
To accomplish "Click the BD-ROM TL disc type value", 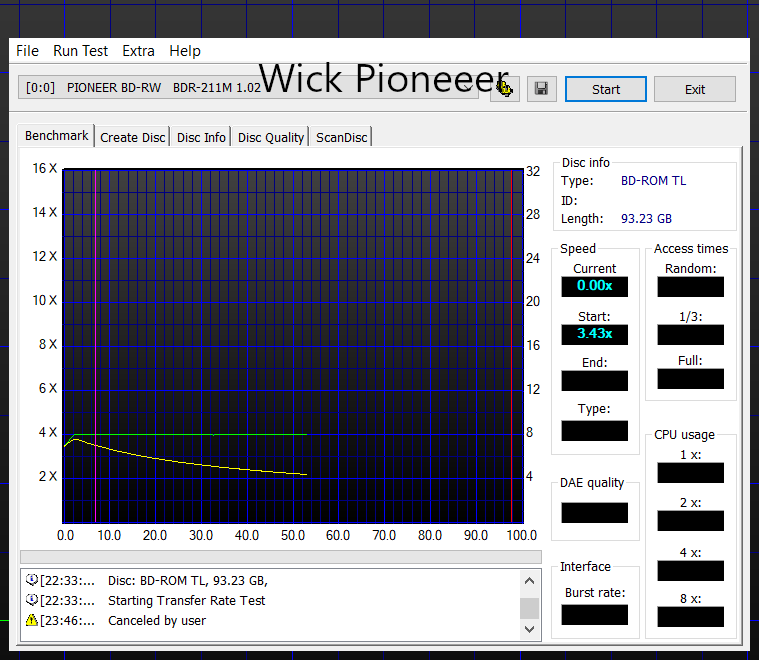I will coord(653,181).
